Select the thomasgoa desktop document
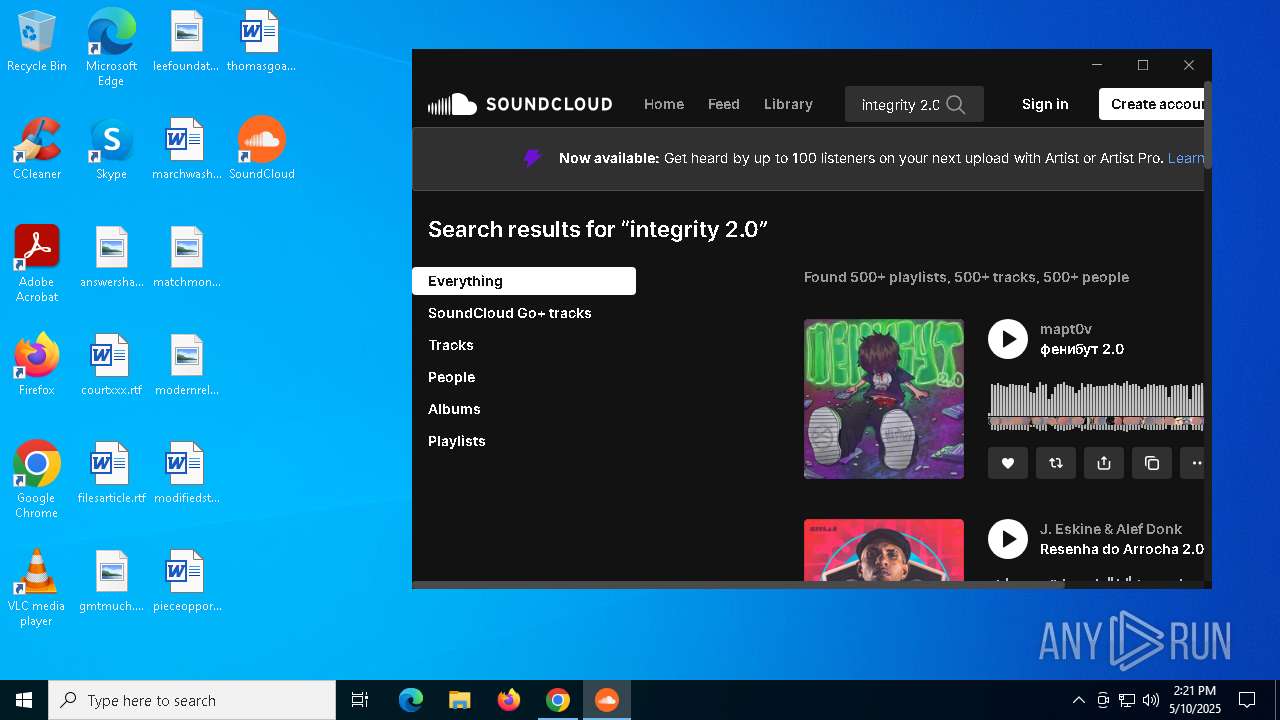 tap(261, 41)
